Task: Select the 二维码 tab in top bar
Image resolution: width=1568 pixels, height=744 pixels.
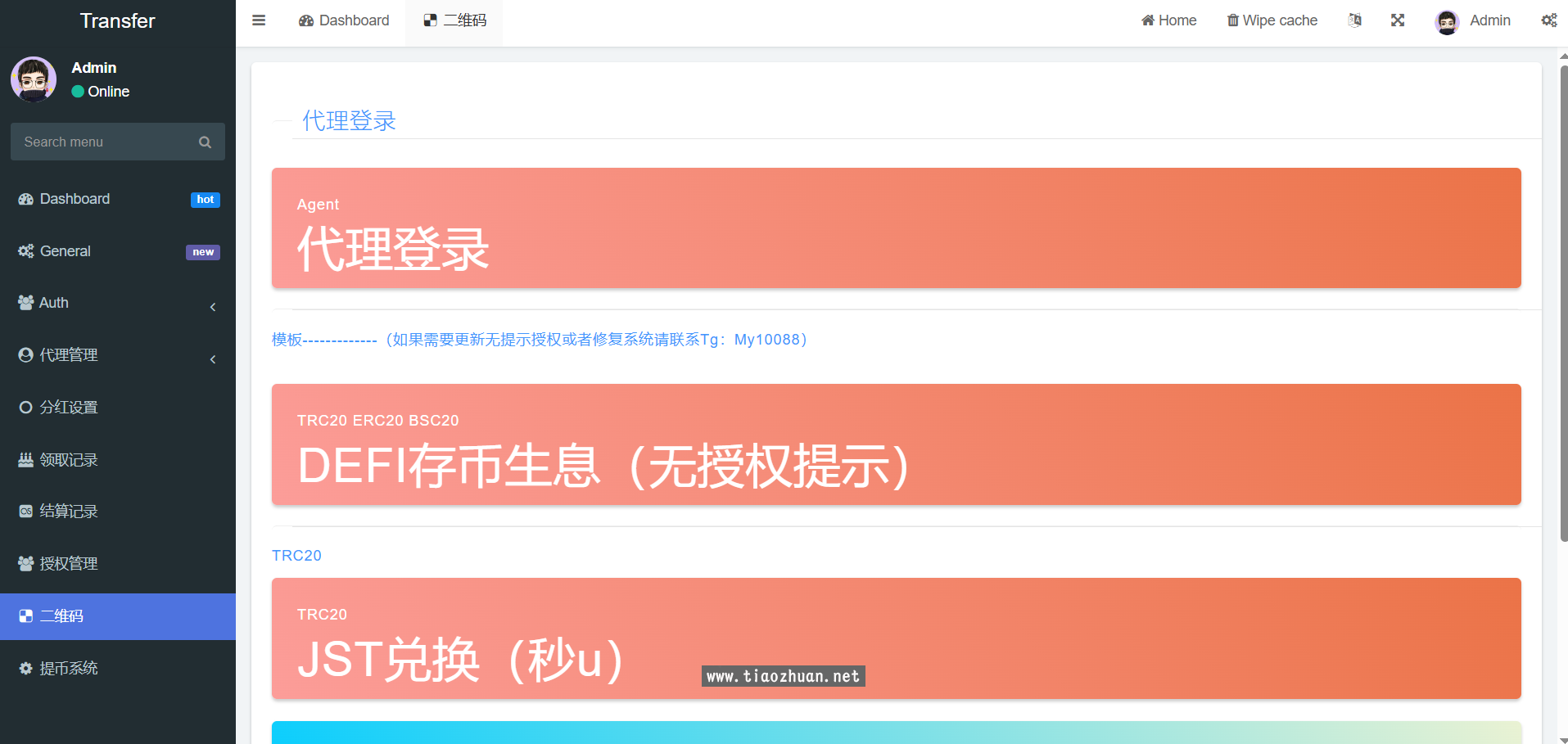Action: [x=454, y=20]
